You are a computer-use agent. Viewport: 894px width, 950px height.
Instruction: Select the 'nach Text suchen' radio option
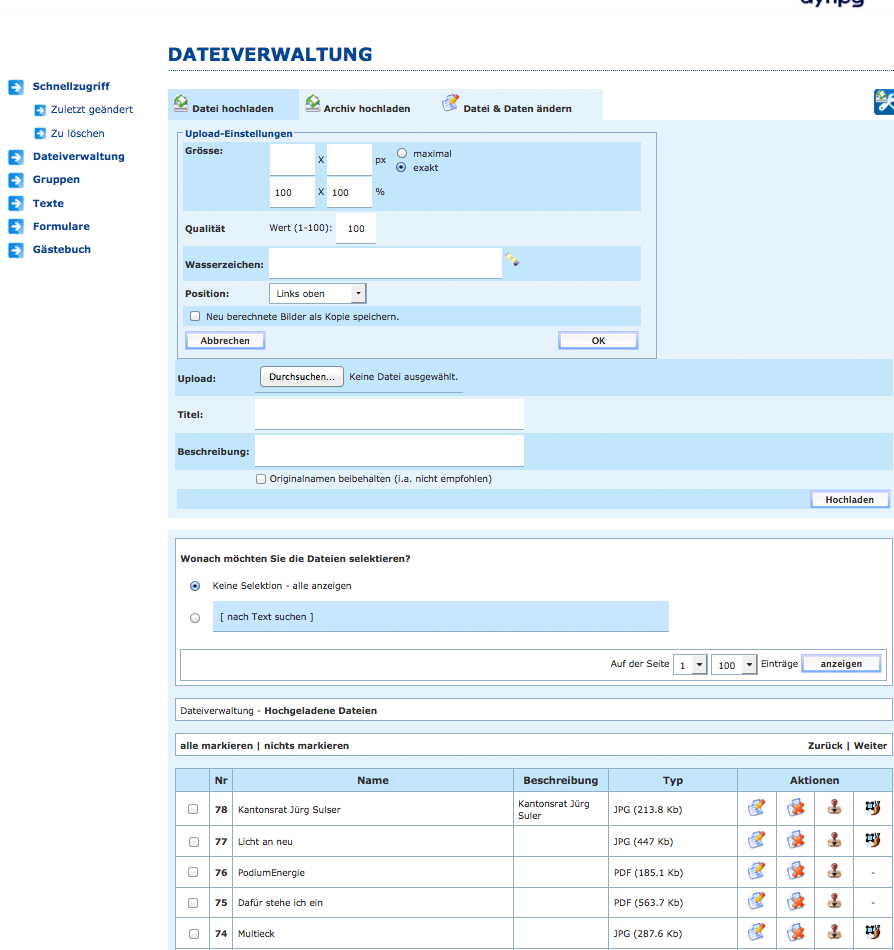(195, 618)
